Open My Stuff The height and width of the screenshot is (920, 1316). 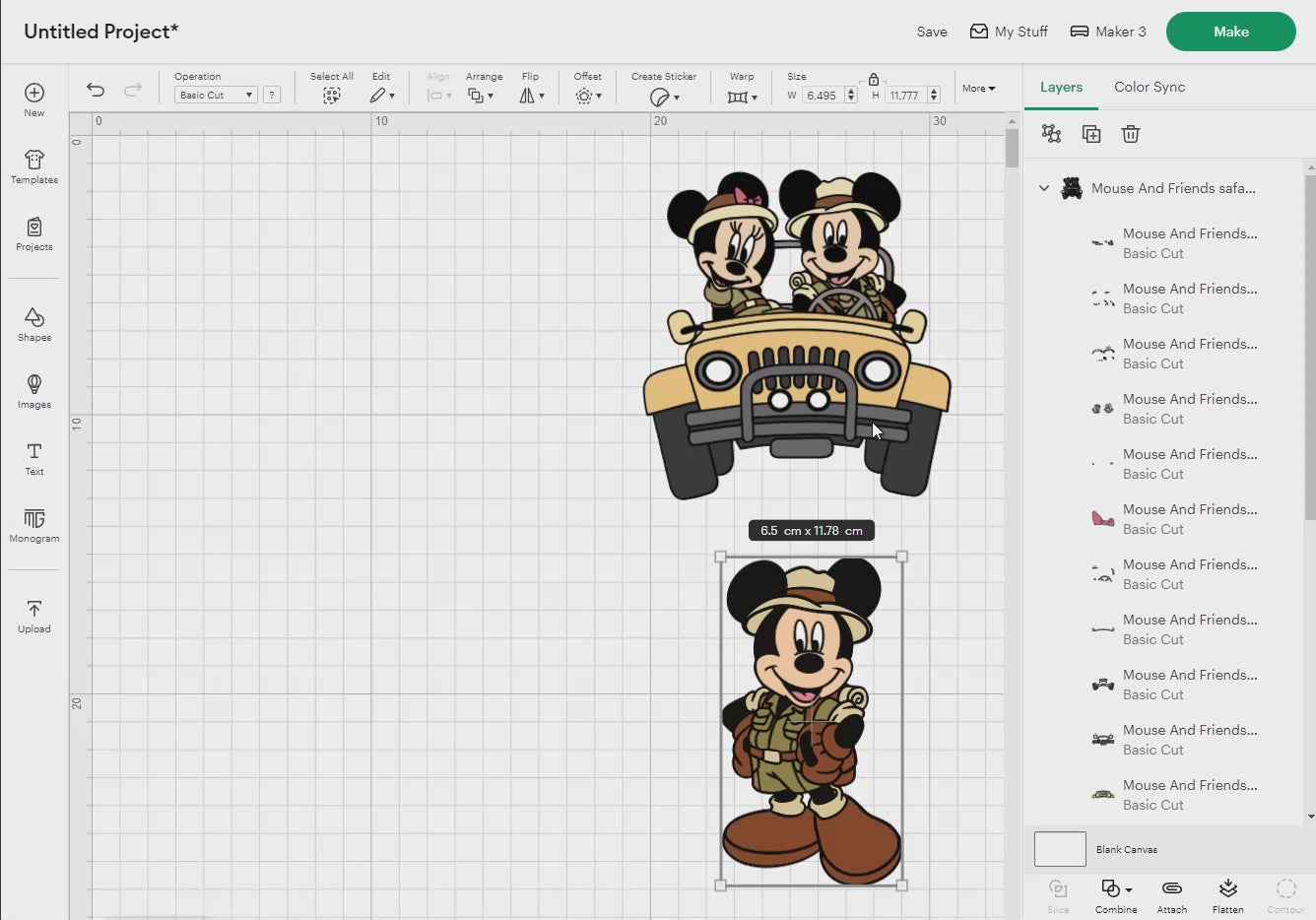click(x=1009, y=32)
